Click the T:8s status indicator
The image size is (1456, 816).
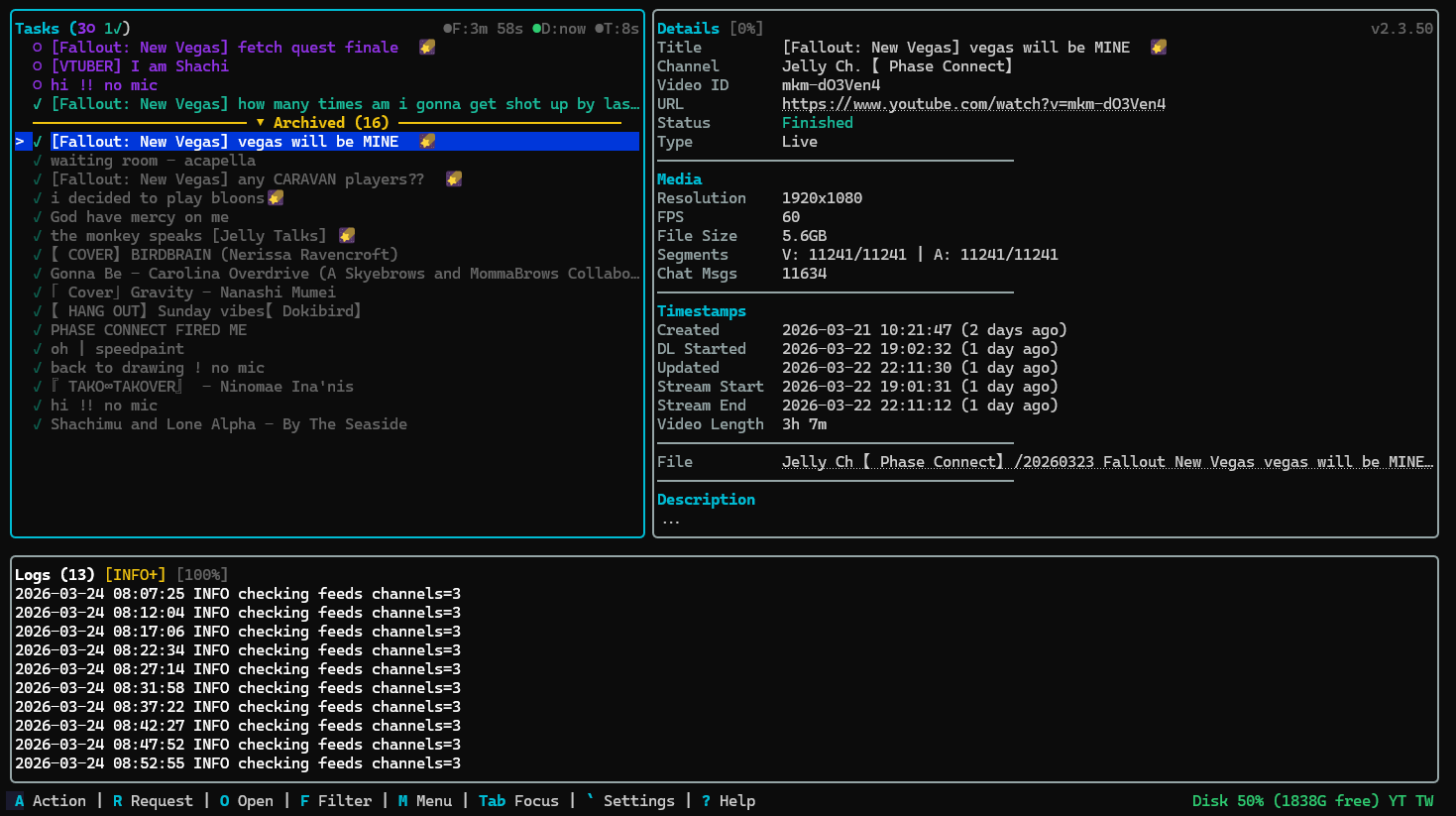(616, 29)
